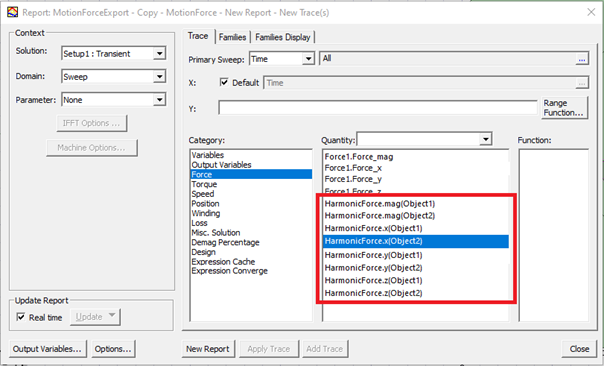Screen dimensions: 604x366
Task: Open the Primary Sweep ellipsis browse button
Action: point(582,59)
